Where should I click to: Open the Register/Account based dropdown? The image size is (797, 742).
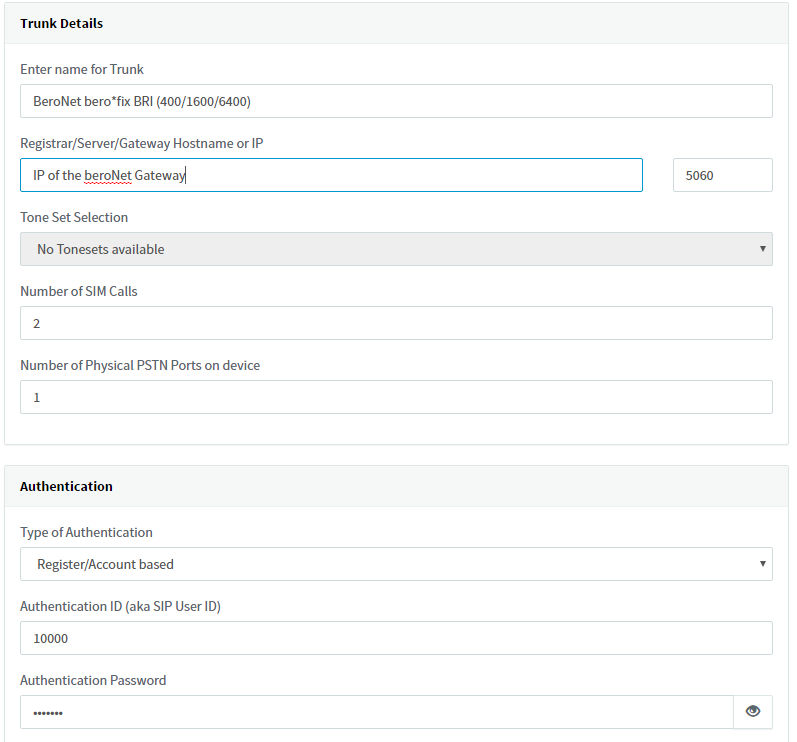396,564
